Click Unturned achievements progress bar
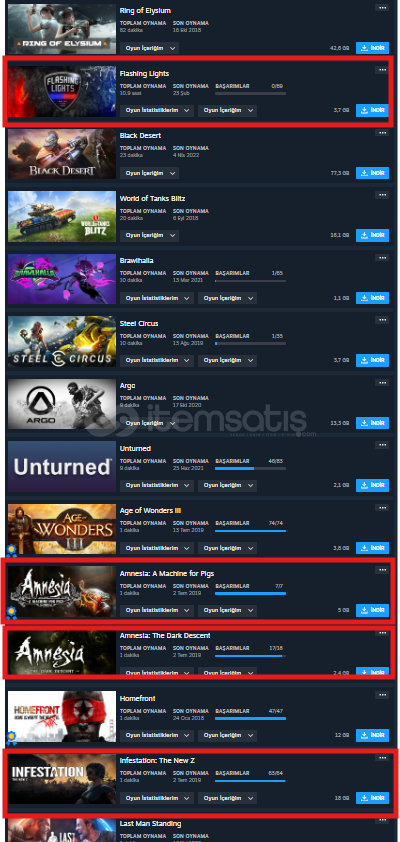400x842 pixels. click(250, 469)
